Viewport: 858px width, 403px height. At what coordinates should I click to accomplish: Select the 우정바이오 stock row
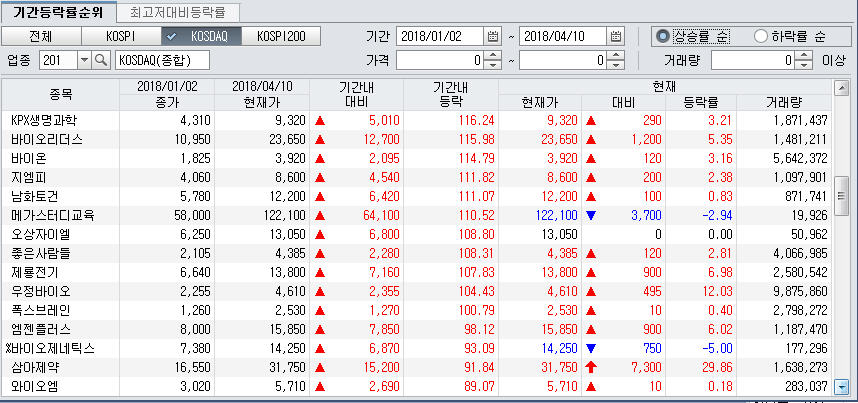click(416, 291)
